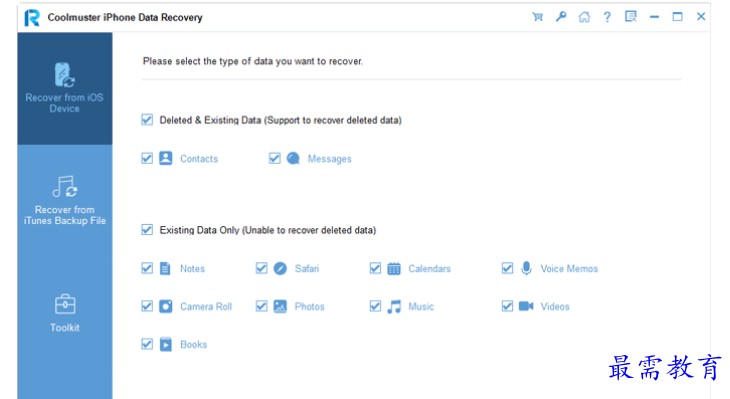Select the Music label
This screenshot has height=399, width=730.
point(421,306)
